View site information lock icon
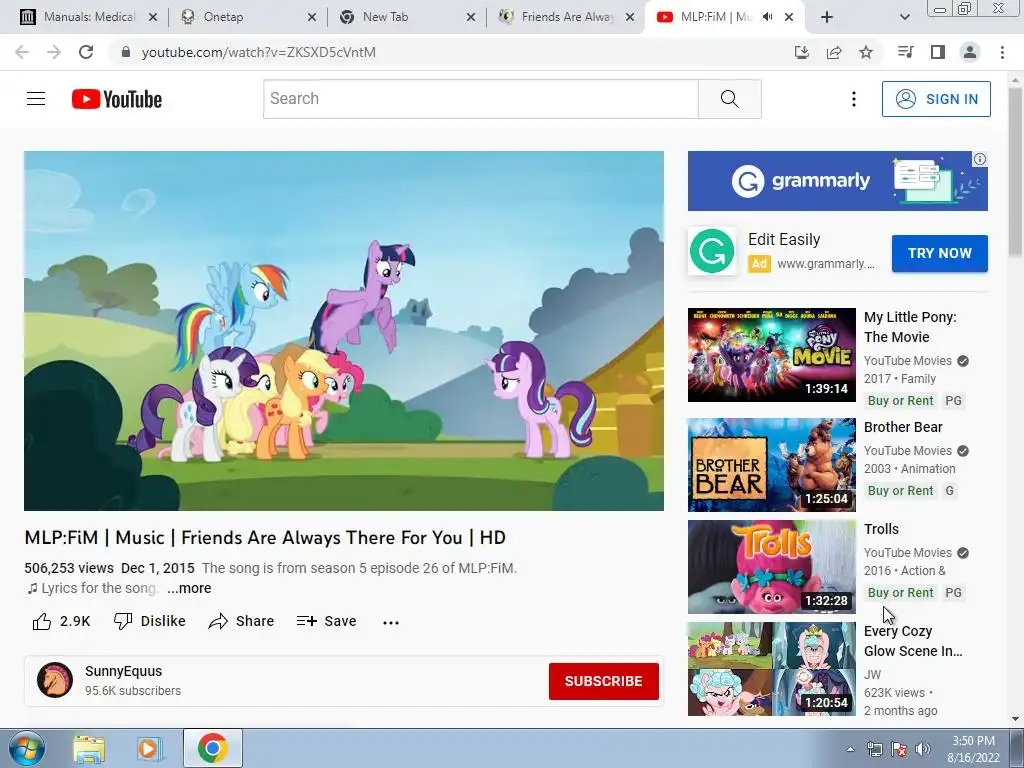 pos(126,52)
